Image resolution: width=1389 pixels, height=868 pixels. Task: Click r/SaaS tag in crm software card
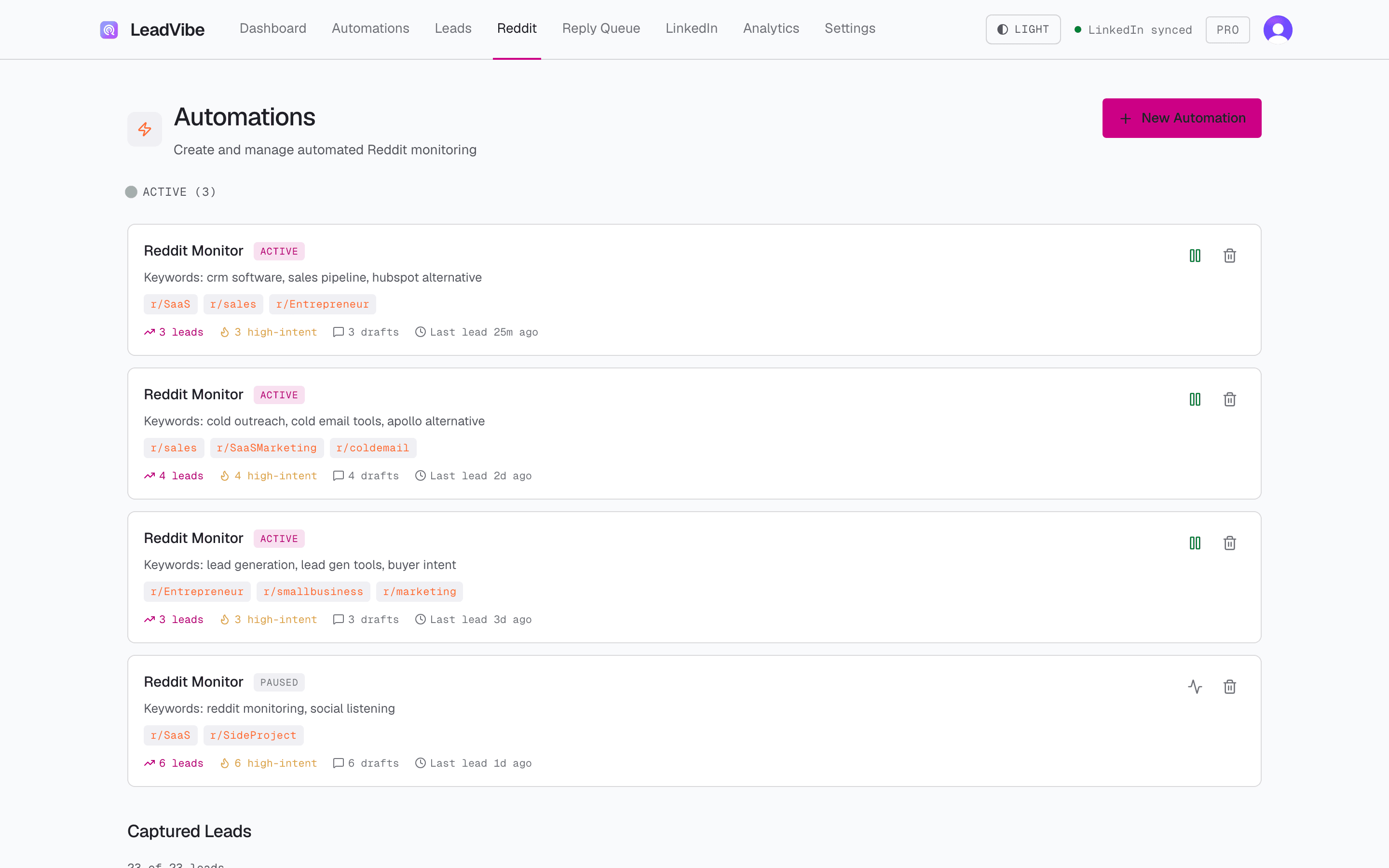[170, 304]
